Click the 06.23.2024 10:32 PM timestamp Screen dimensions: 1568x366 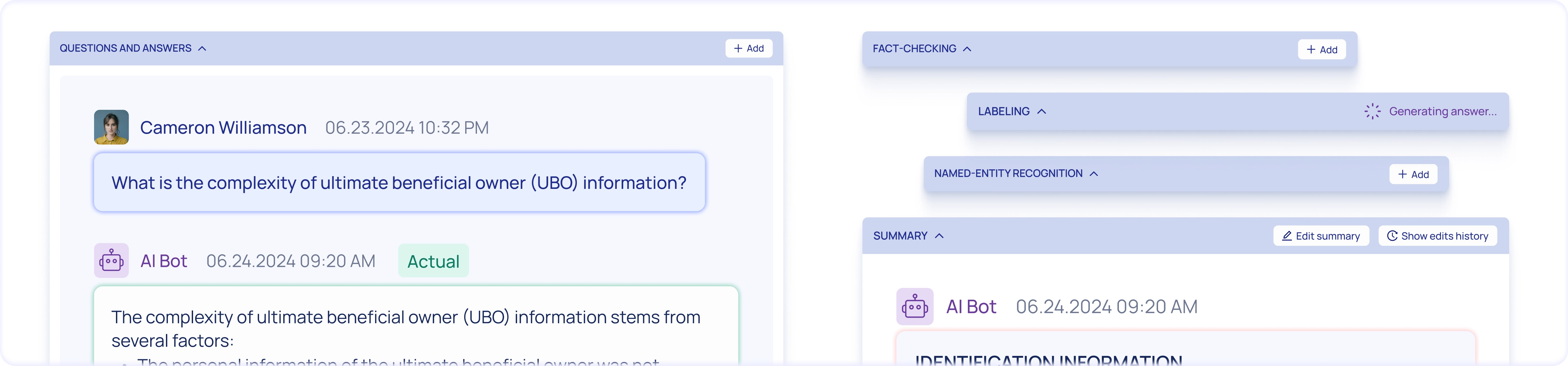click(407, 127)
